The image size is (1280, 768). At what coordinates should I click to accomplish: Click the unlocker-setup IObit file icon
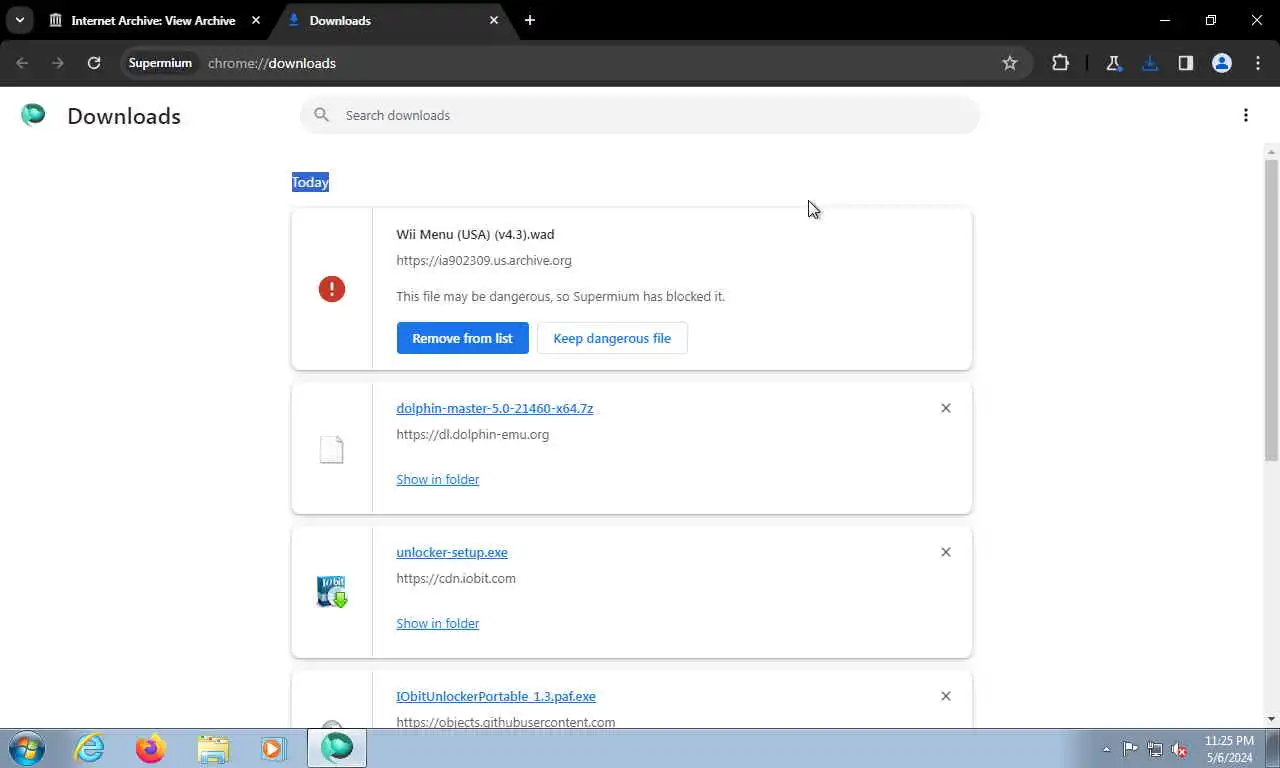click(331, 592)
